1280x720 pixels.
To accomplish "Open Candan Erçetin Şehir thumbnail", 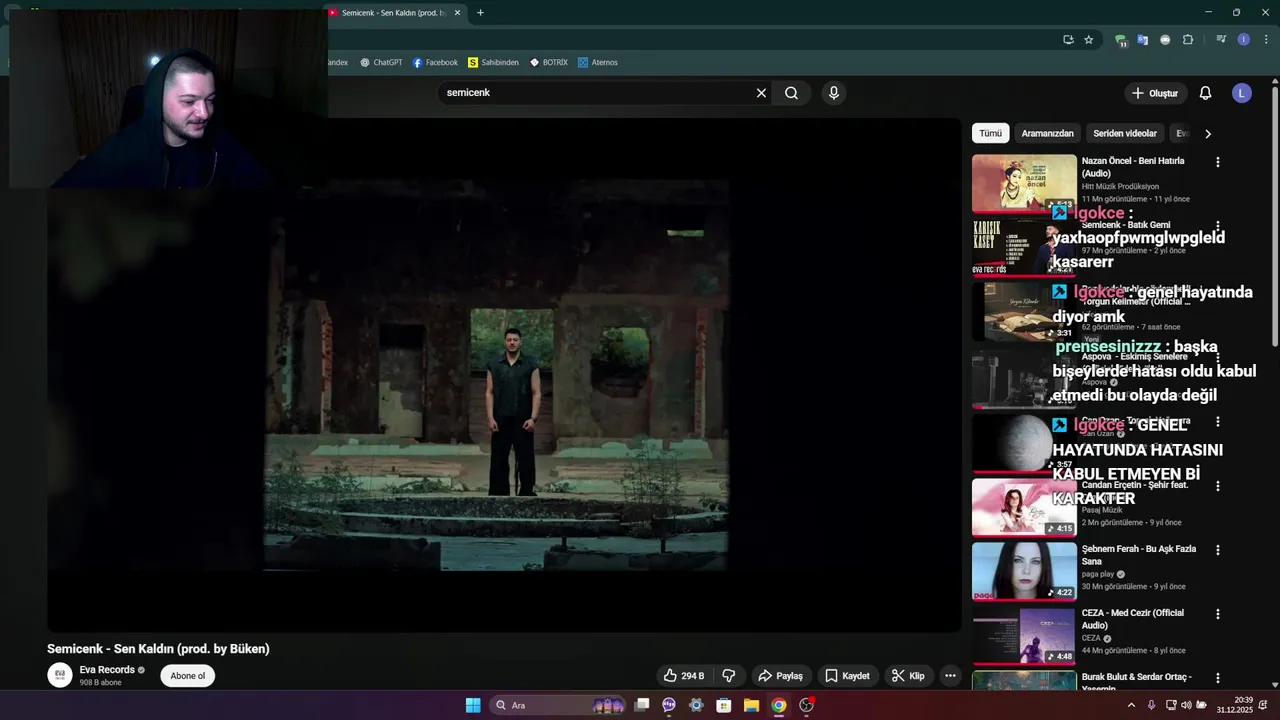I will (x=1024, y=507).
